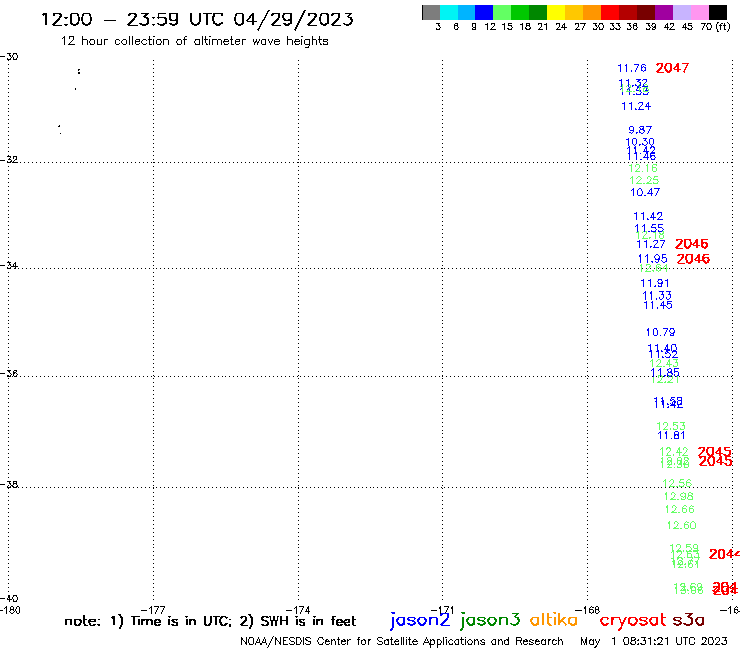Screen dimensions: 740x650
Task: Pick the purple swatch in the color scale
Action: tap(664, 12)
